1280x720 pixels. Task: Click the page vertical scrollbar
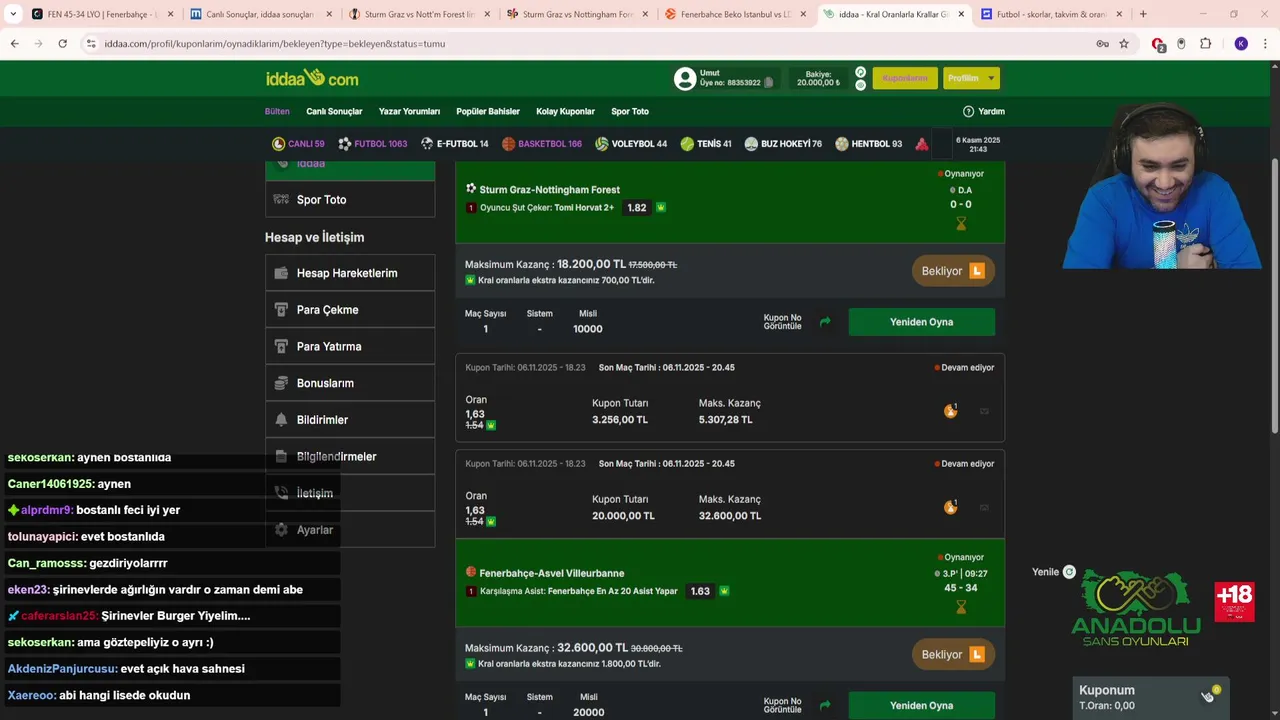[x=1274, y=295]
